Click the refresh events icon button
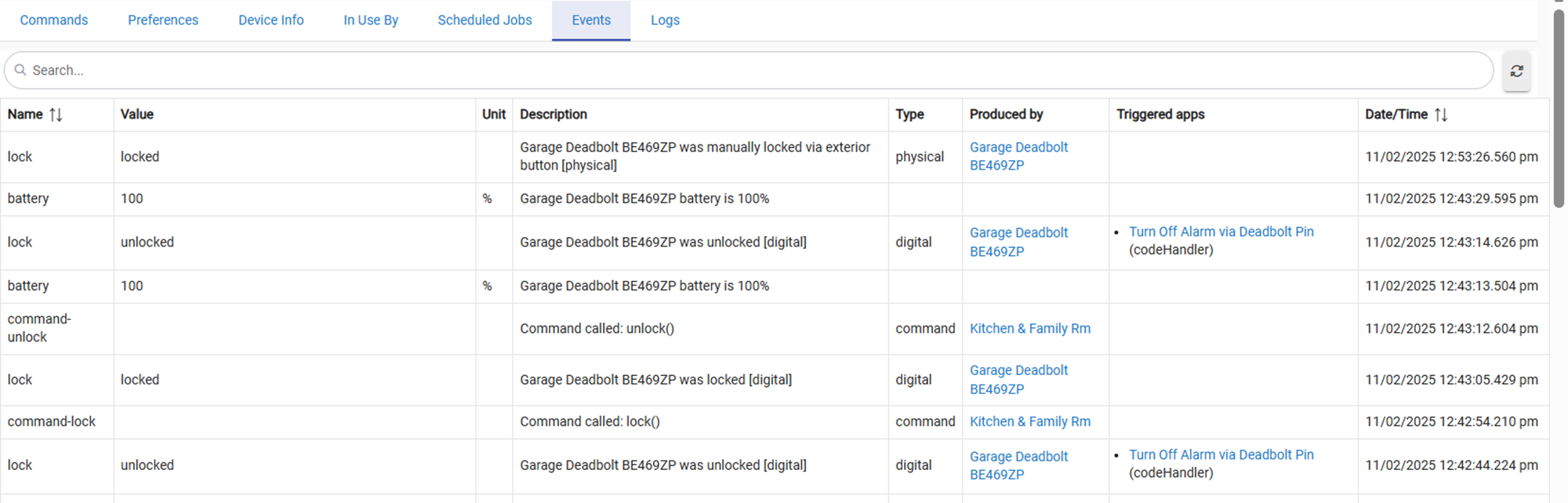This screenshot has height=503, width=1568. coord(1516,71)
